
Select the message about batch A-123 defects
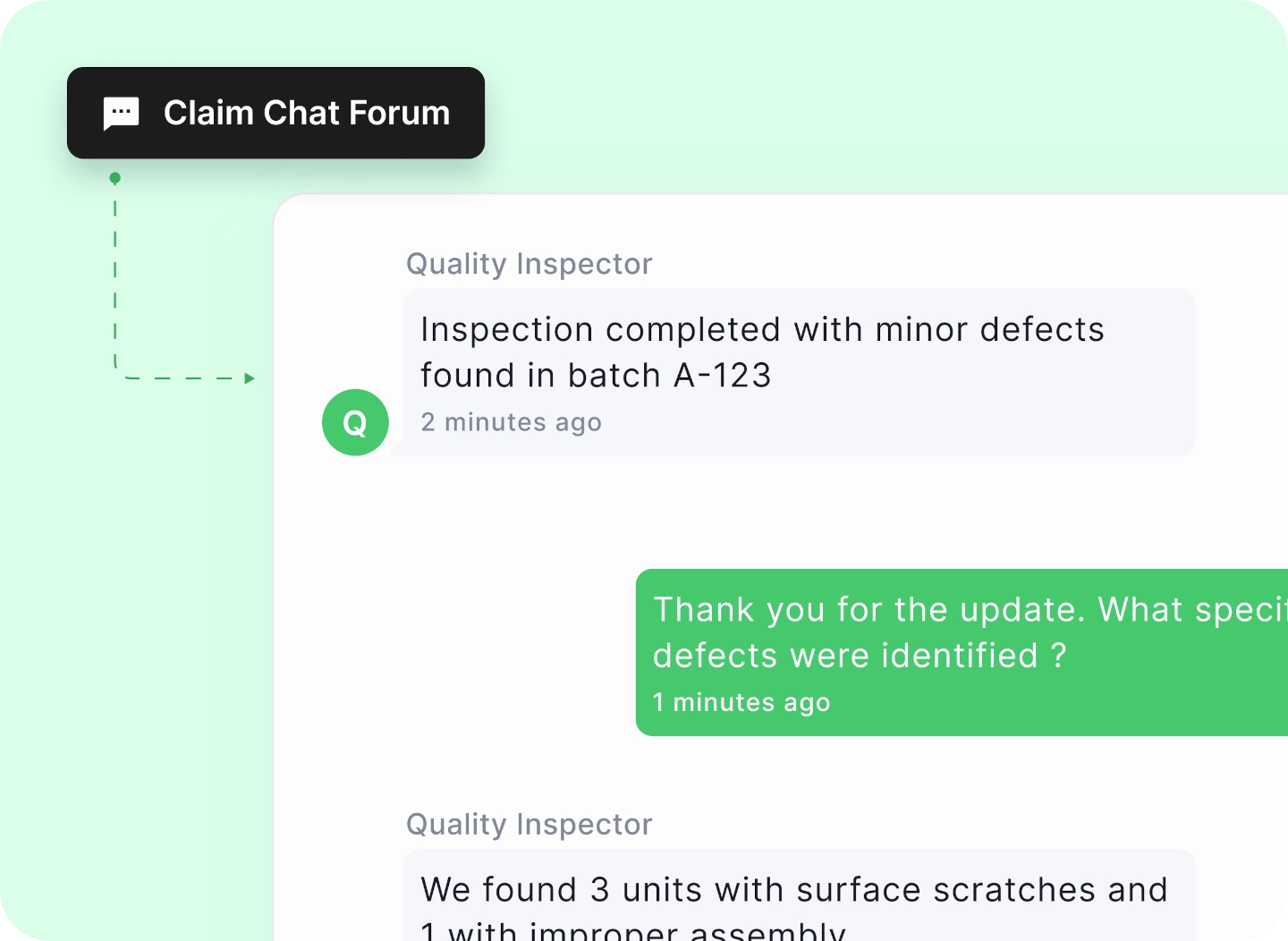click(x=799, y=372)
